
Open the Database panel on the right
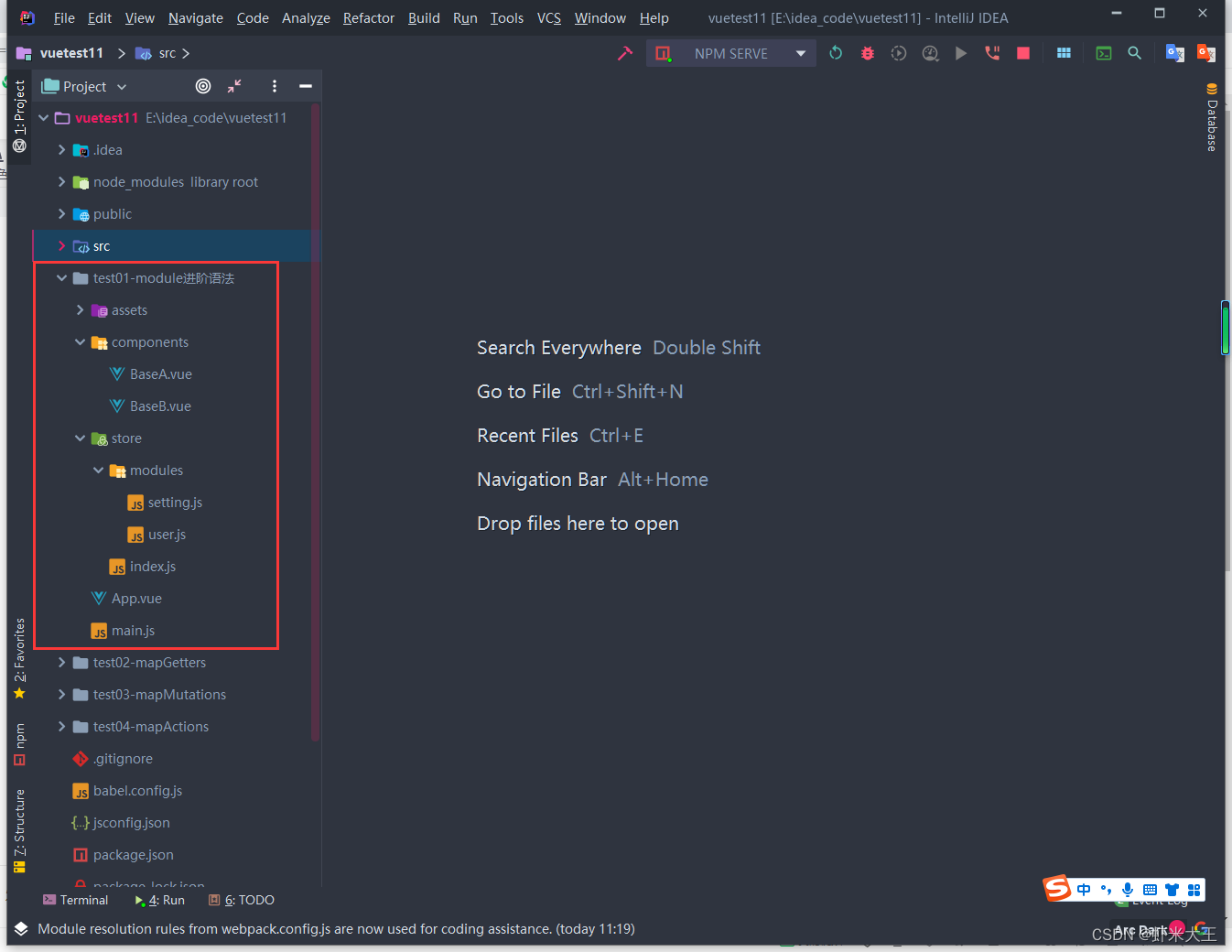click(x=1211, y=122)
